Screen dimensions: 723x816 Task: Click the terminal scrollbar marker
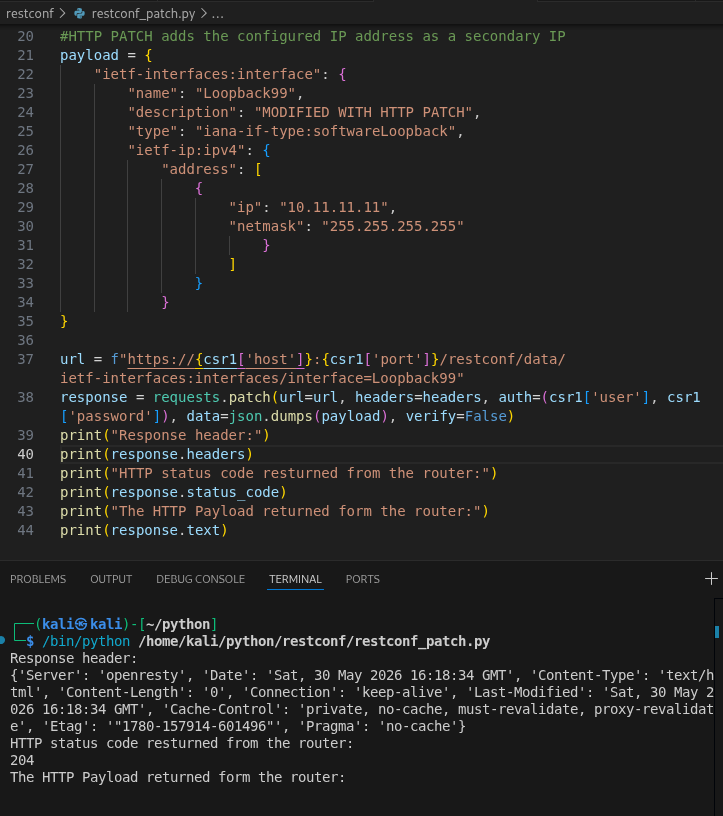717,632
